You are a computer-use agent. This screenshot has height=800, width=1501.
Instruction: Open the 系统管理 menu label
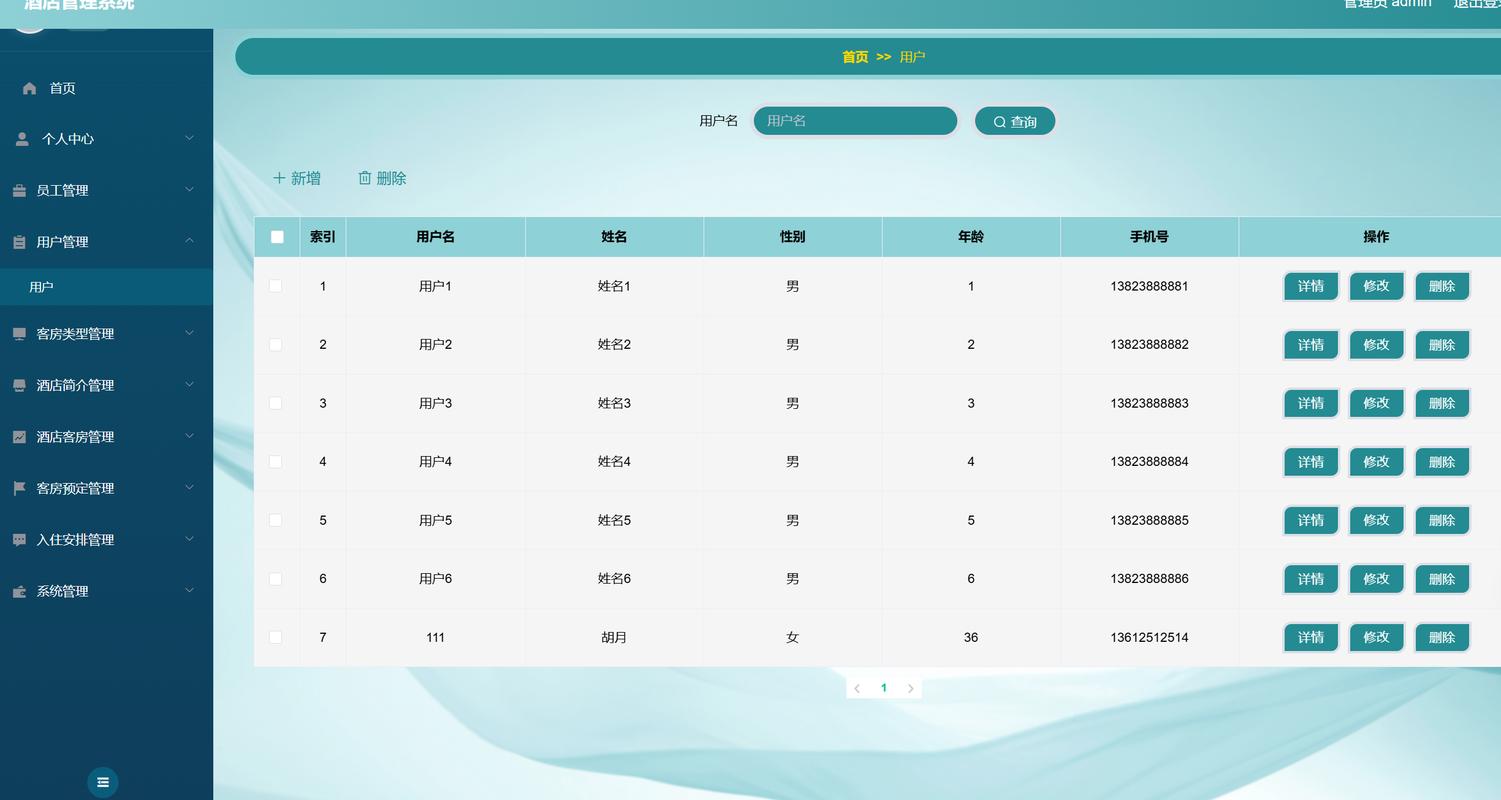click(x=62, y=591)
